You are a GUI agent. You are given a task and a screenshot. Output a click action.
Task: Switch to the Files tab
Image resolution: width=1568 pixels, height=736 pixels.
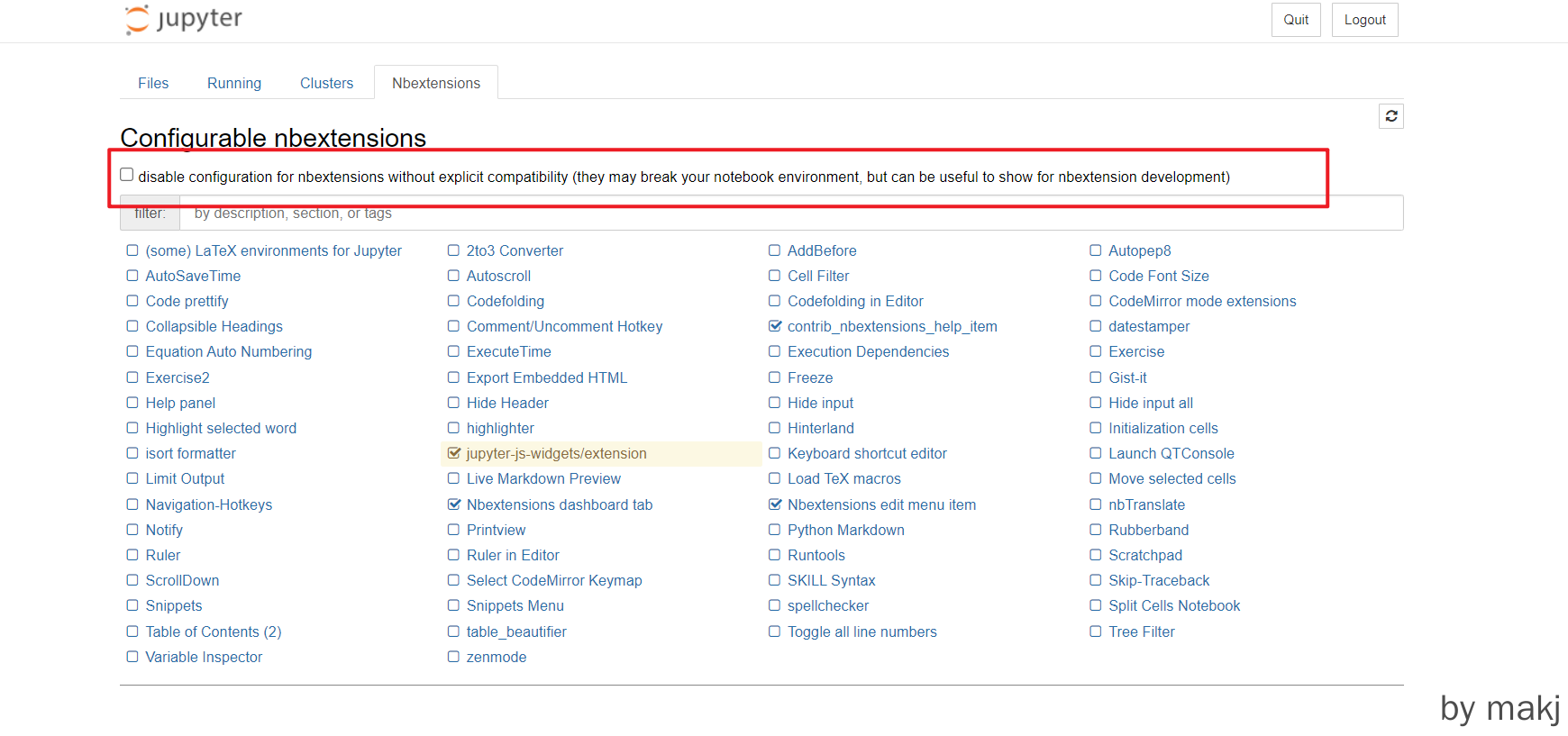click(x=153, y=83)
